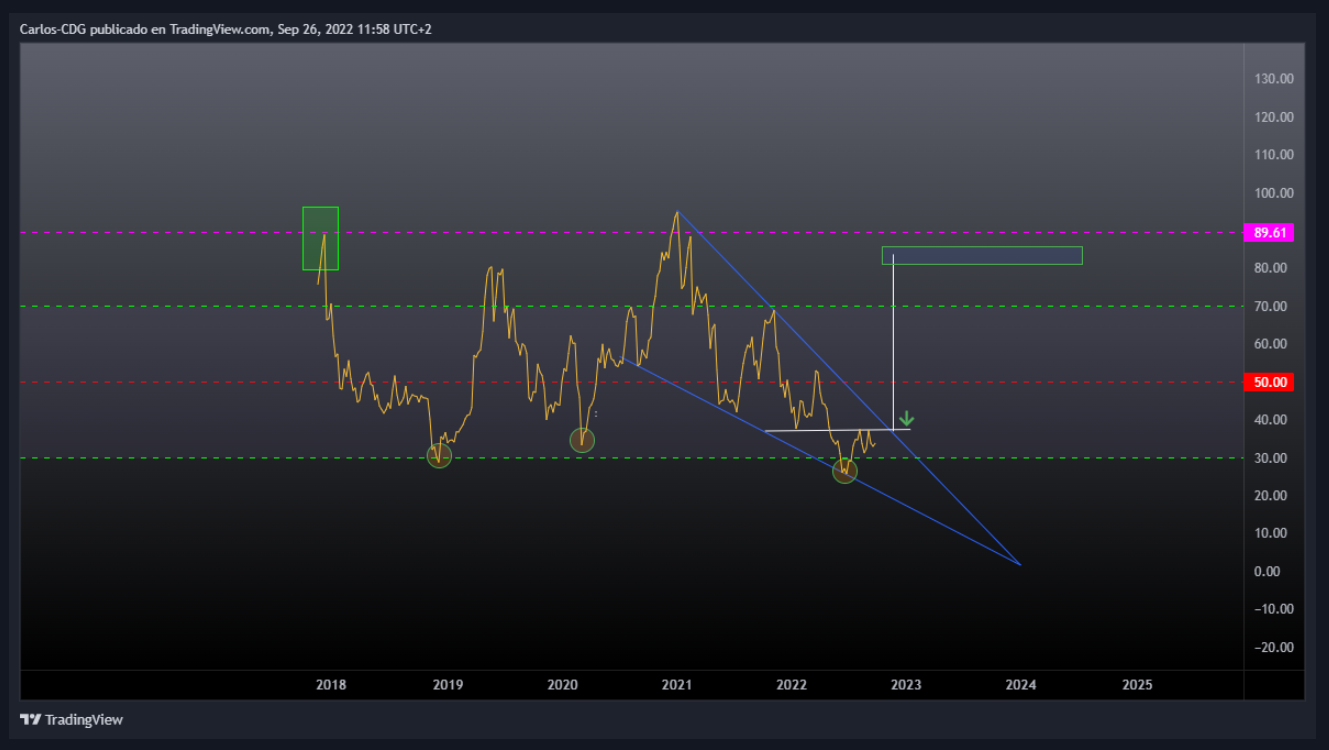Click the 2018 time axis label
The image size is (1329, 750).
(x=331, y=685)
